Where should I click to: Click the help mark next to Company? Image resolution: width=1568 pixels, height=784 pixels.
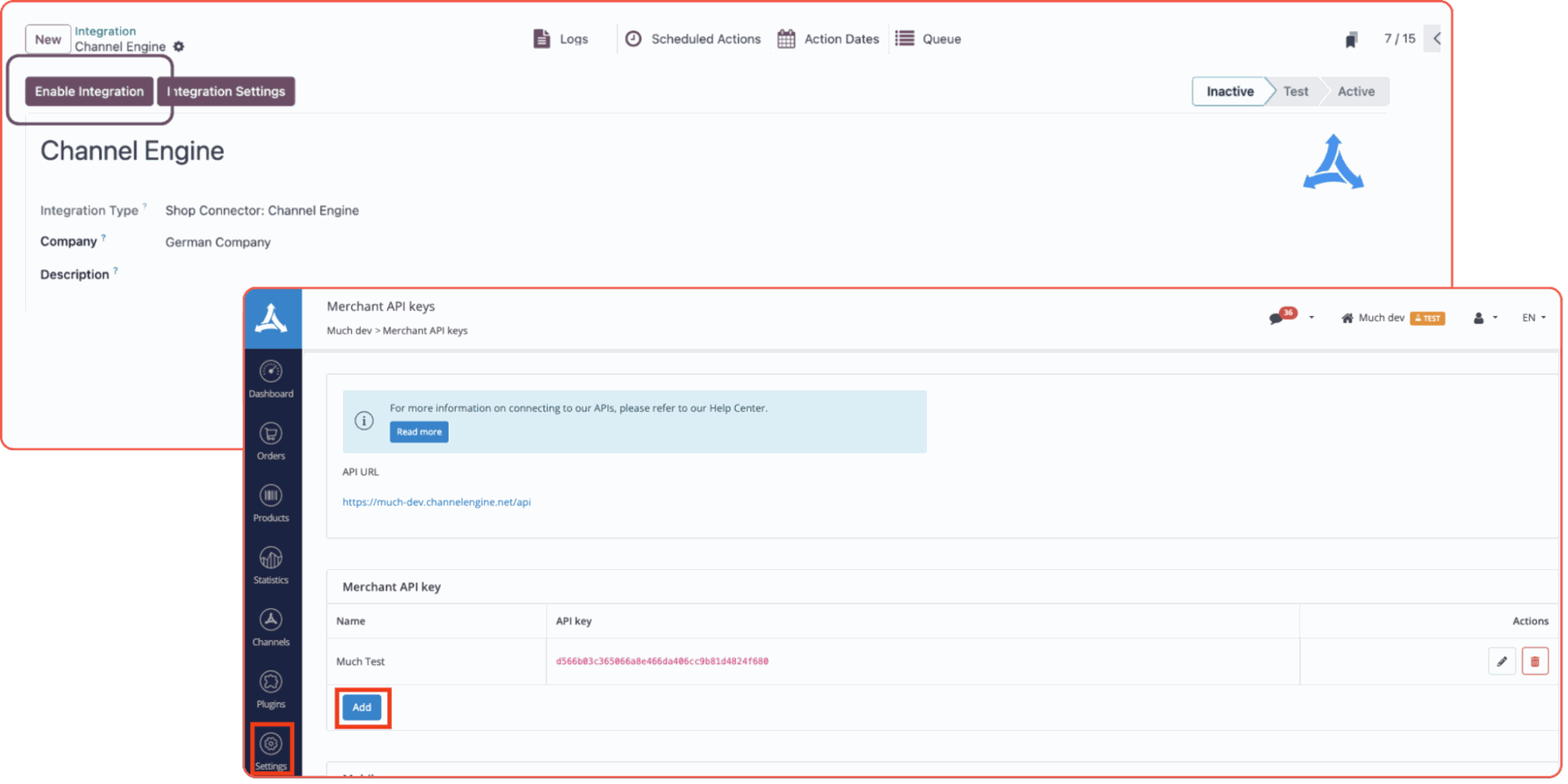pos(104,238)
